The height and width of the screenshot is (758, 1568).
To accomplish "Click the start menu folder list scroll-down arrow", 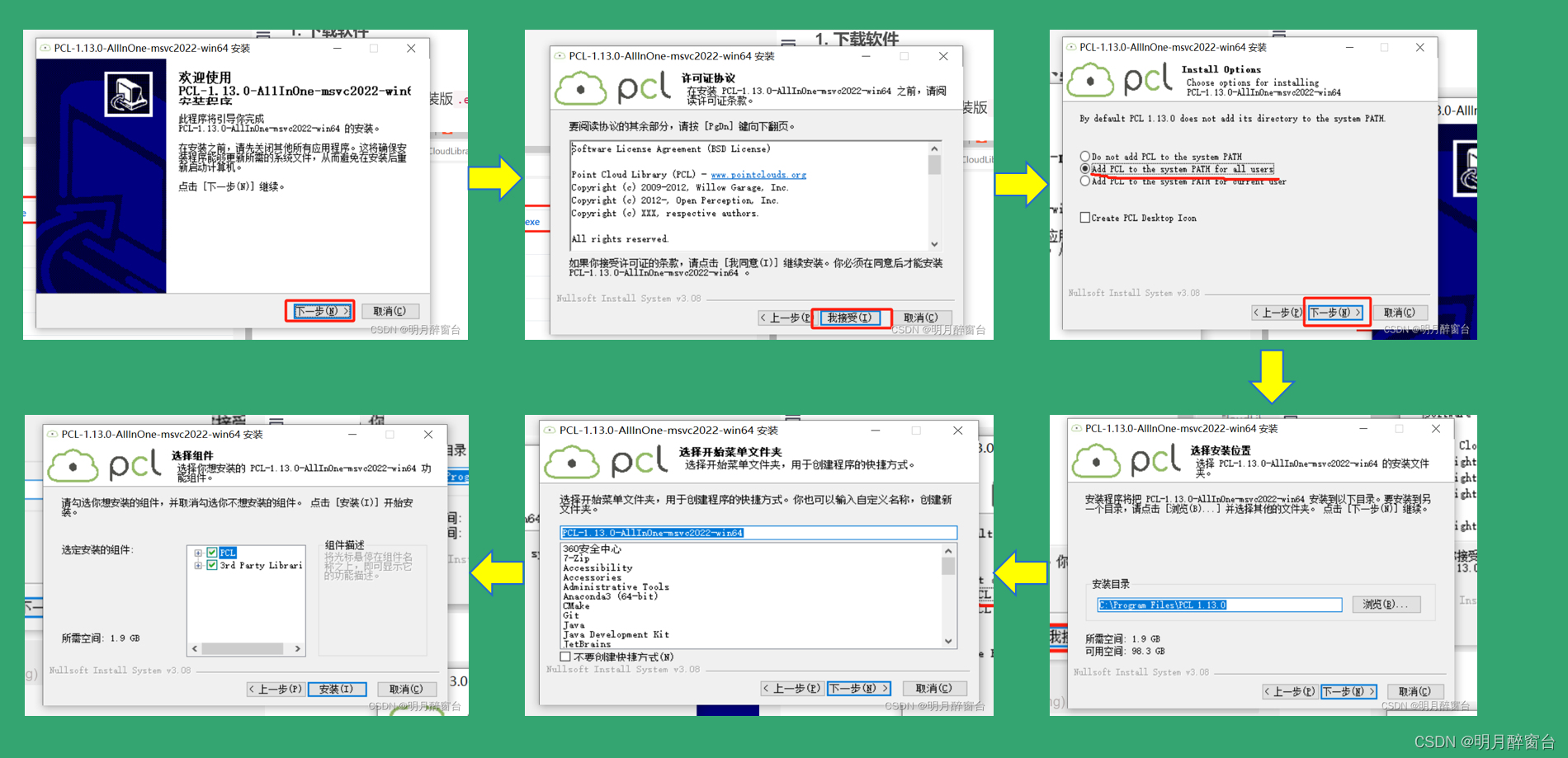I will pos(948,641).
